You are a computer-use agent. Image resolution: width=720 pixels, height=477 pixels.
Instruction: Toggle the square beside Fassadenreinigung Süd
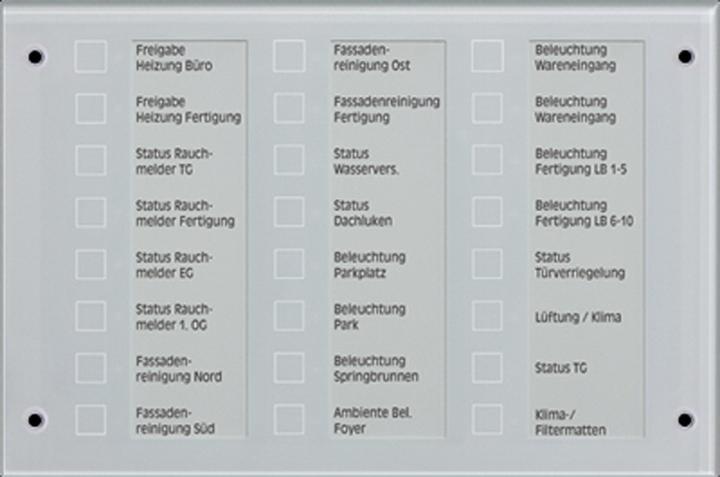(90, 420)
